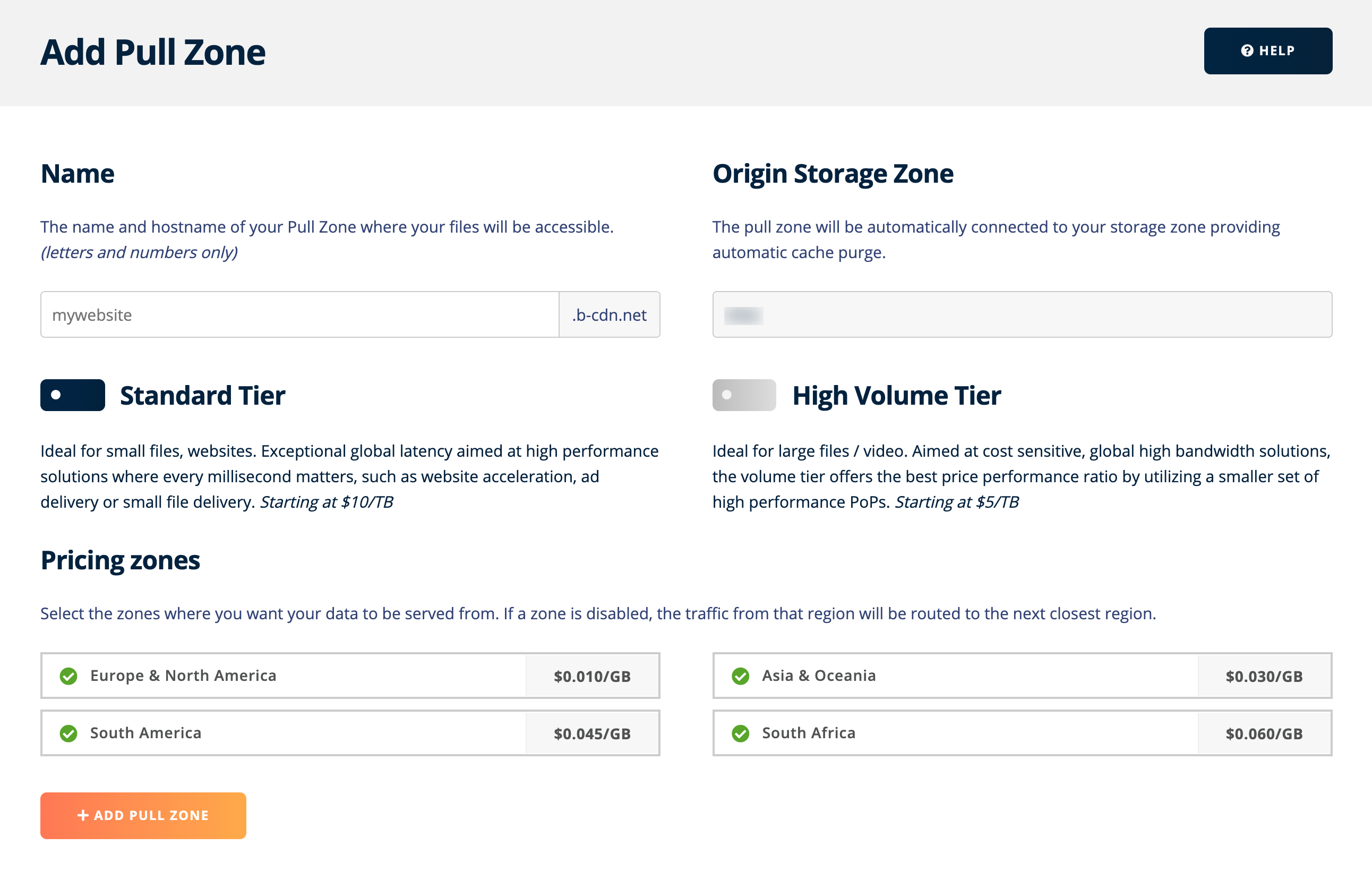Open the Origin Storage Zone selector

[x=1022, y=314]
